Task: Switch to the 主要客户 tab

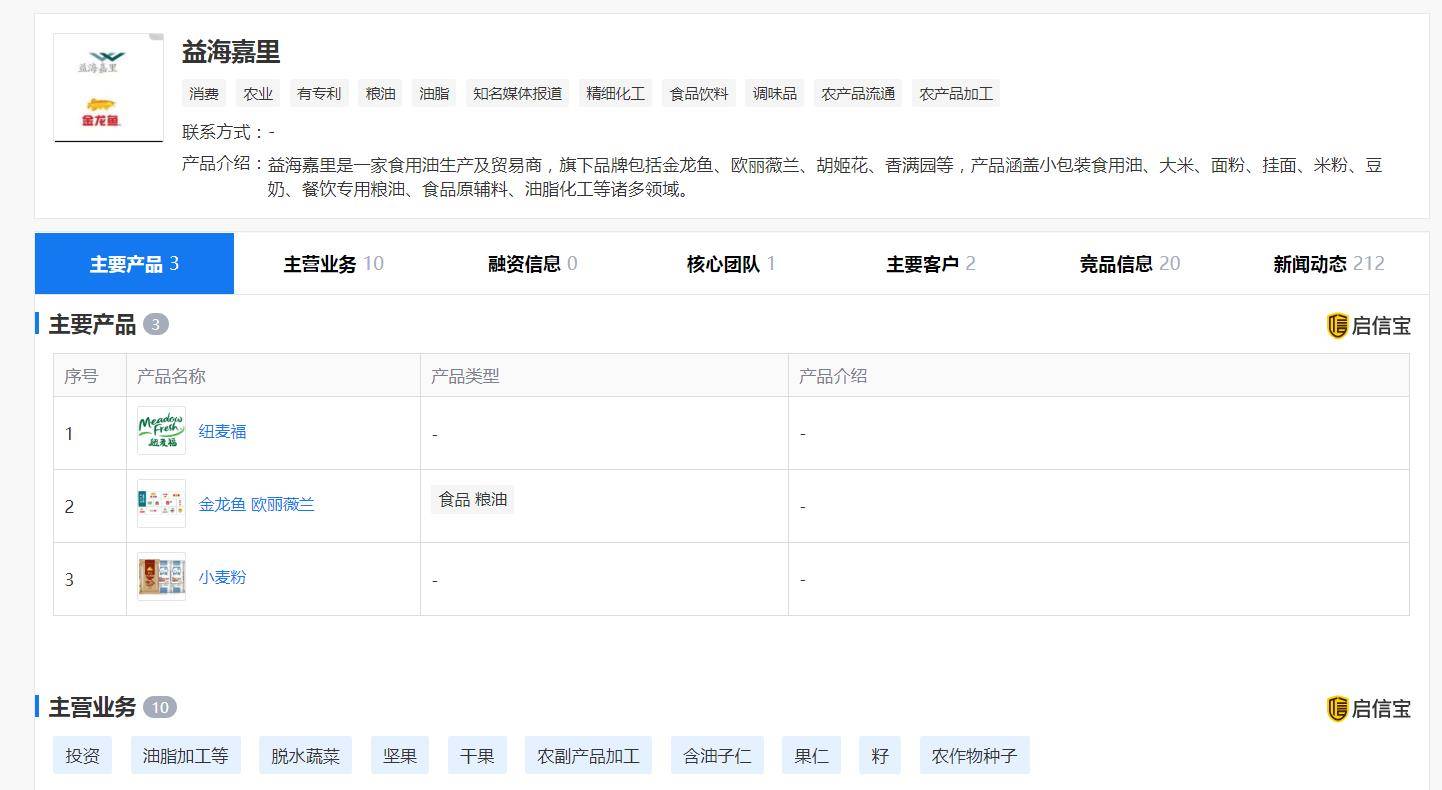Action: [930, 264]
